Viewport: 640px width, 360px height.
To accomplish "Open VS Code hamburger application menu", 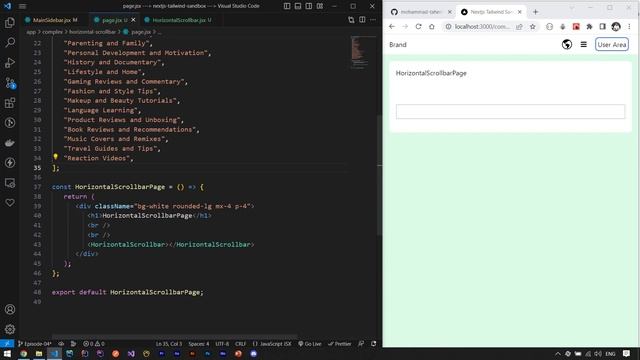I will click(x=22, y=6).
